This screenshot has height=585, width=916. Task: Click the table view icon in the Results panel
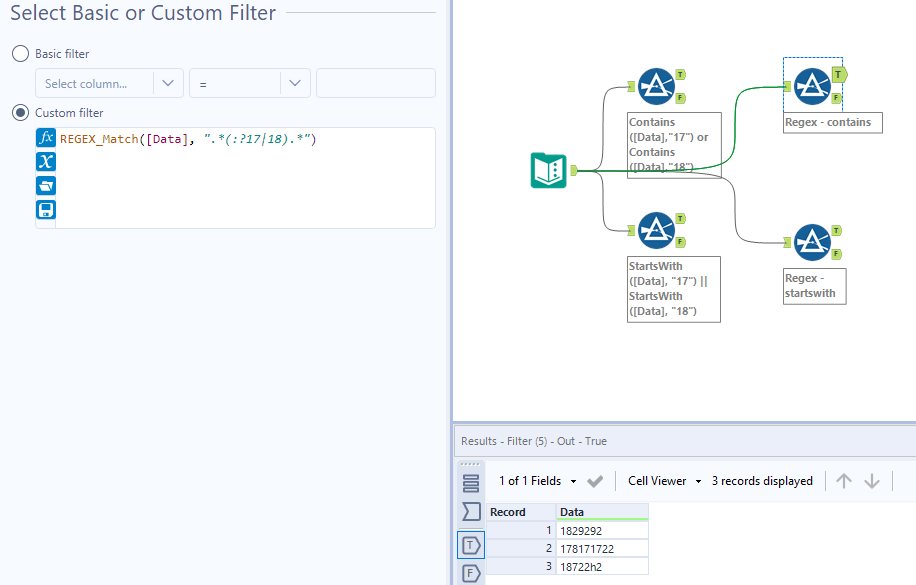coord(469,482)
